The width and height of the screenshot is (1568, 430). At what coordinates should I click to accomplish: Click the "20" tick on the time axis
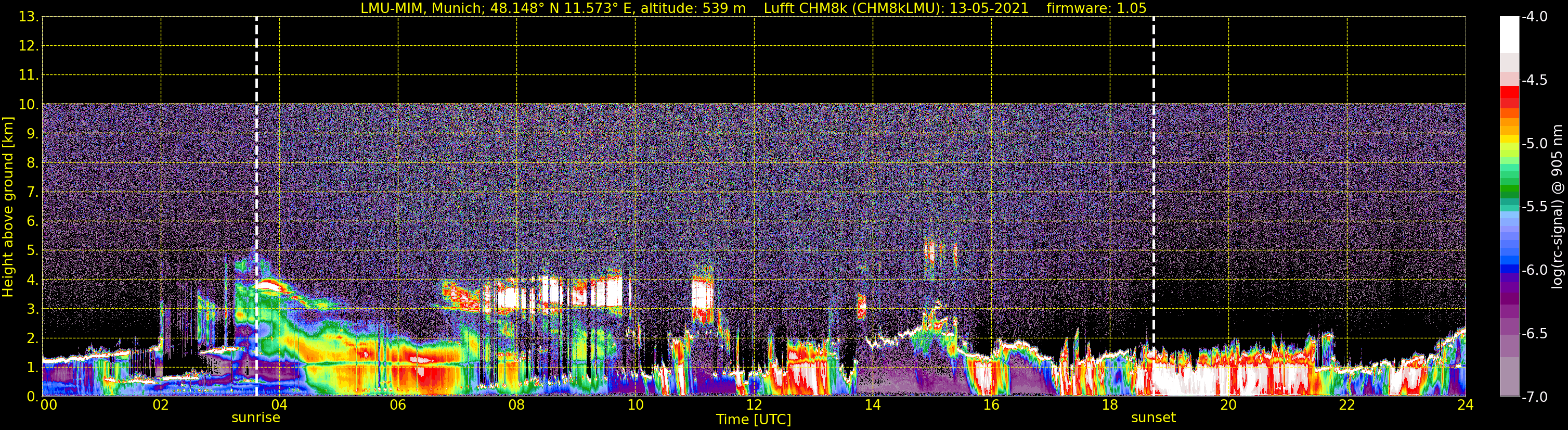pos(1228,405)
